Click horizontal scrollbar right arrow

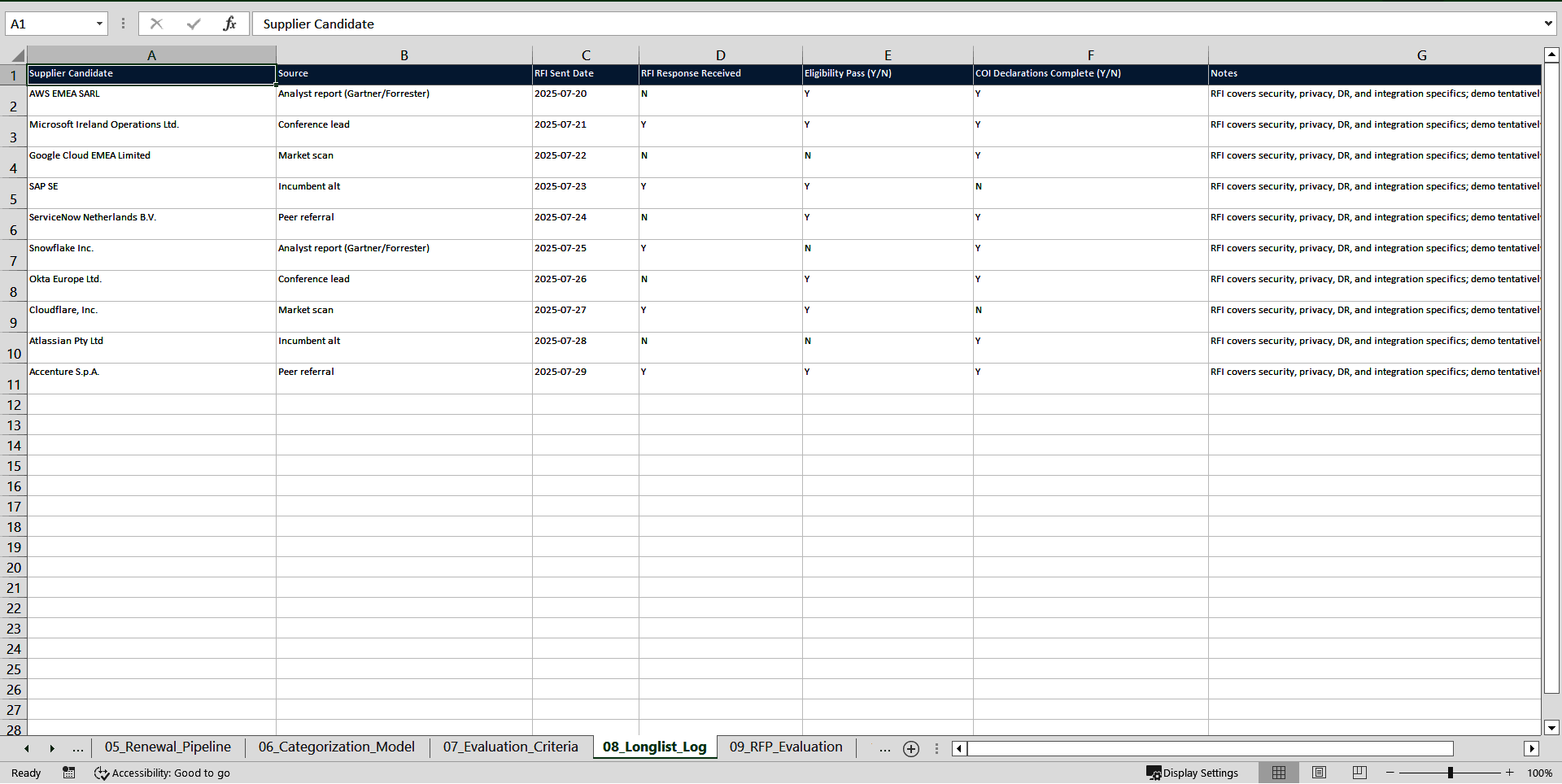1532,749
